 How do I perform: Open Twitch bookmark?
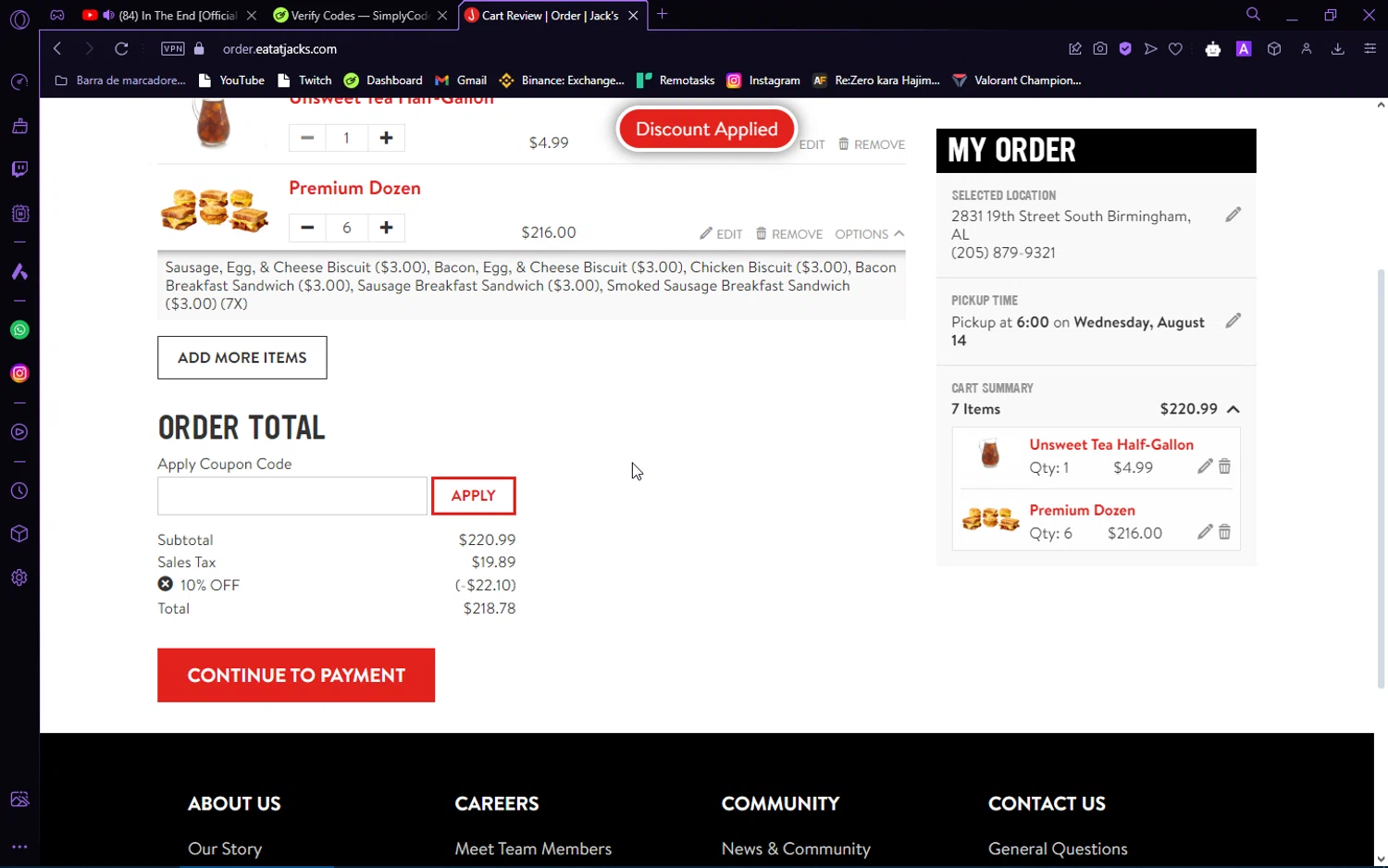pyautogui.click(x=304, y=81)
